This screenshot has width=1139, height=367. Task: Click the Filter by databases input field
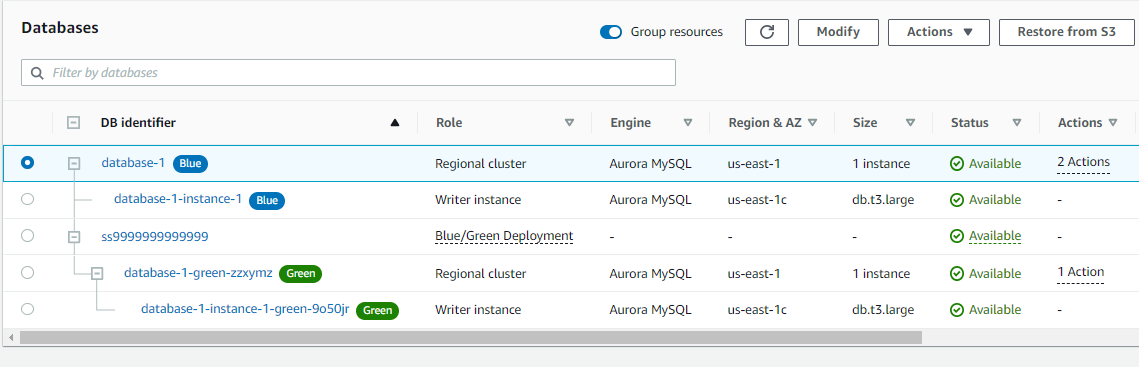tap(349, 73)
